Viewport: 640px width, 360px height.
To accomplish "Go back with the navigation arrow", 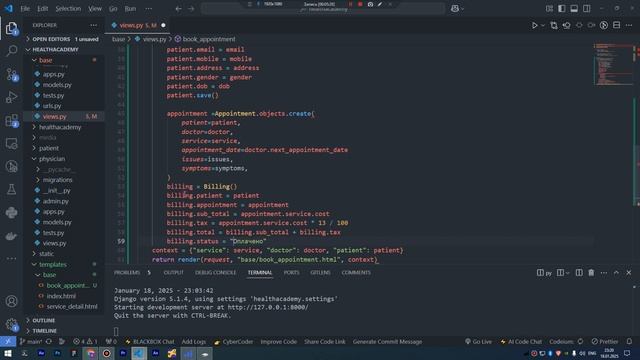I will [178, 9].
